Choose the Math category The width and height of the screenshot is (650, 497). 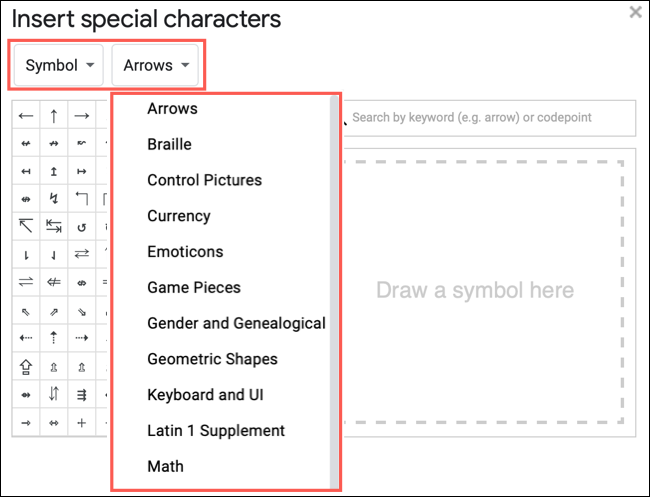[165, 466]
